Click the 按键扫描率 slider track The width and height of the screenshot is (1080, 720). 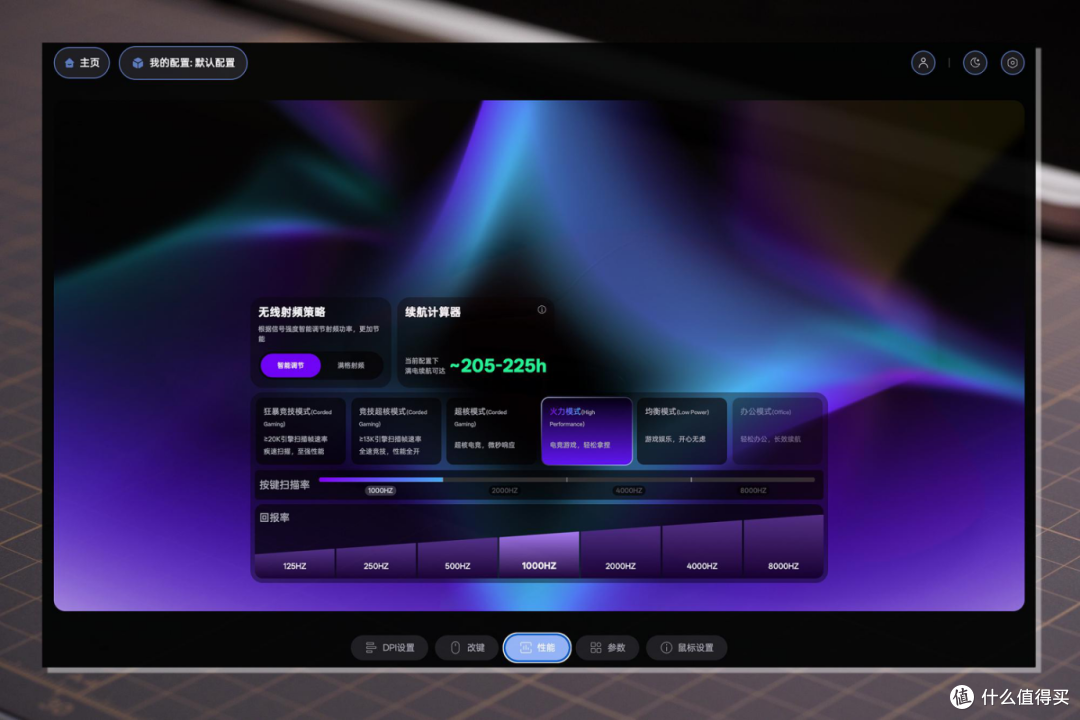[x=567, y=480]
